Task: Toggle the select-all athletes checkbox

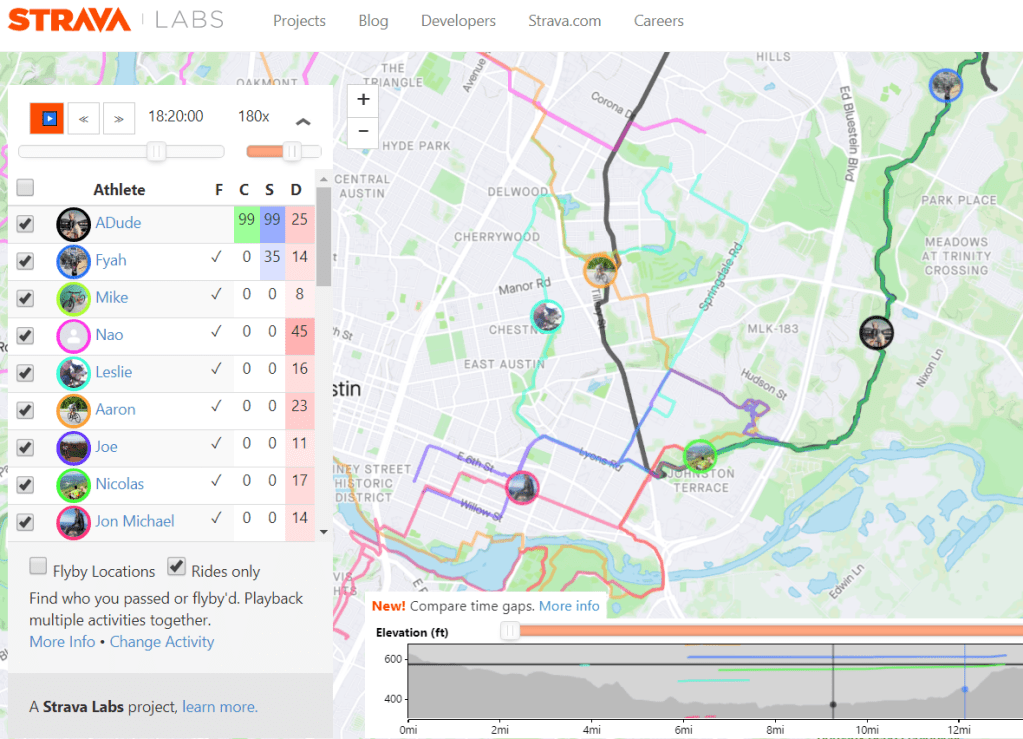Action: [x=25, y=188]
